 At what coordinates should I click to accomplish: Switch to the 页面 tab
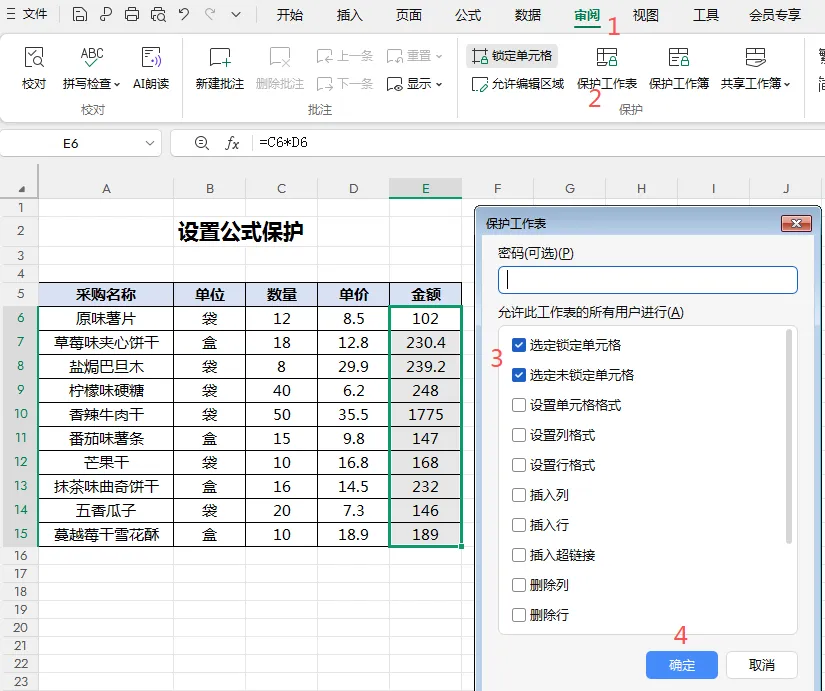pyautogui.click(x=409, y=15)
